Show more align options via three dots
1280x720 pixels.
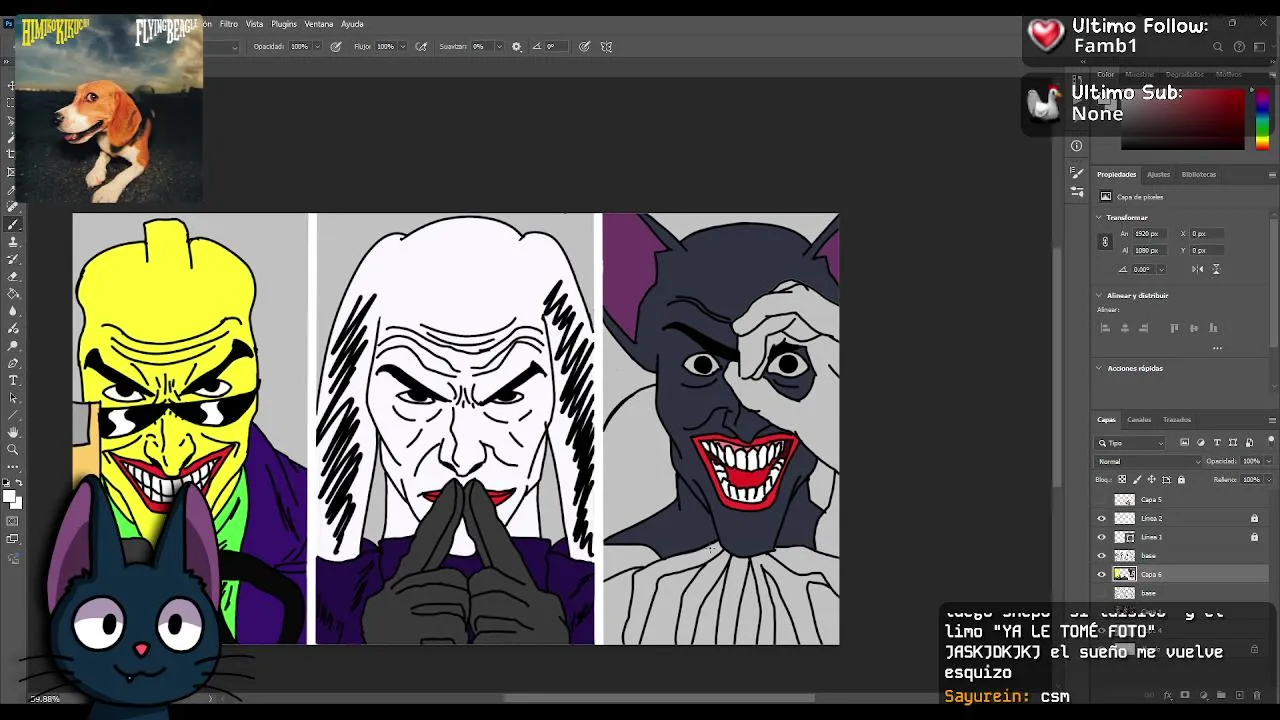click(1217, 348)
